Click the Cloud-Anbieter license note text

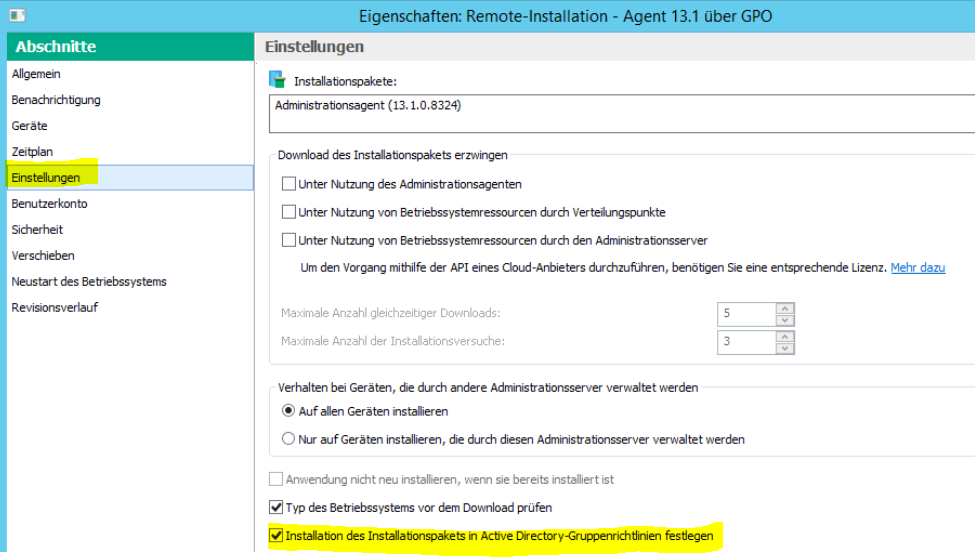[593, 268]
